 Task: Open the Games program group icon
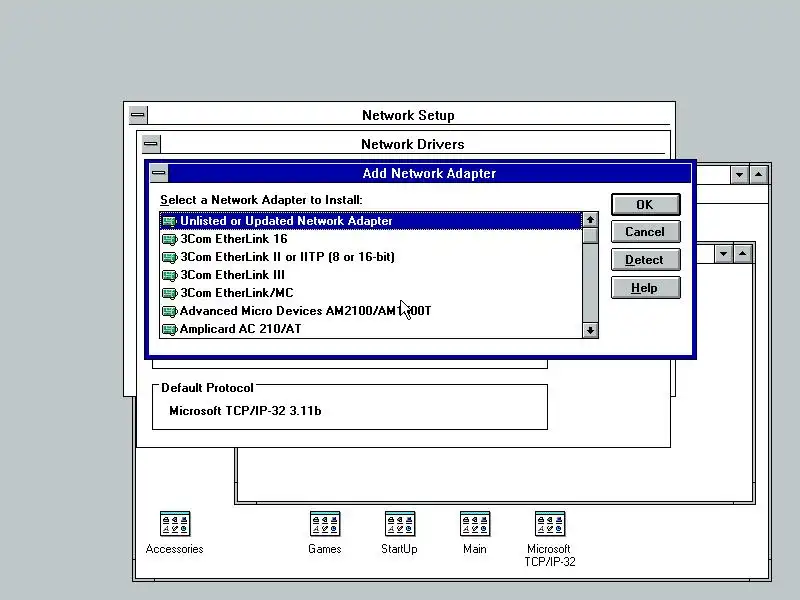point(324,524)
